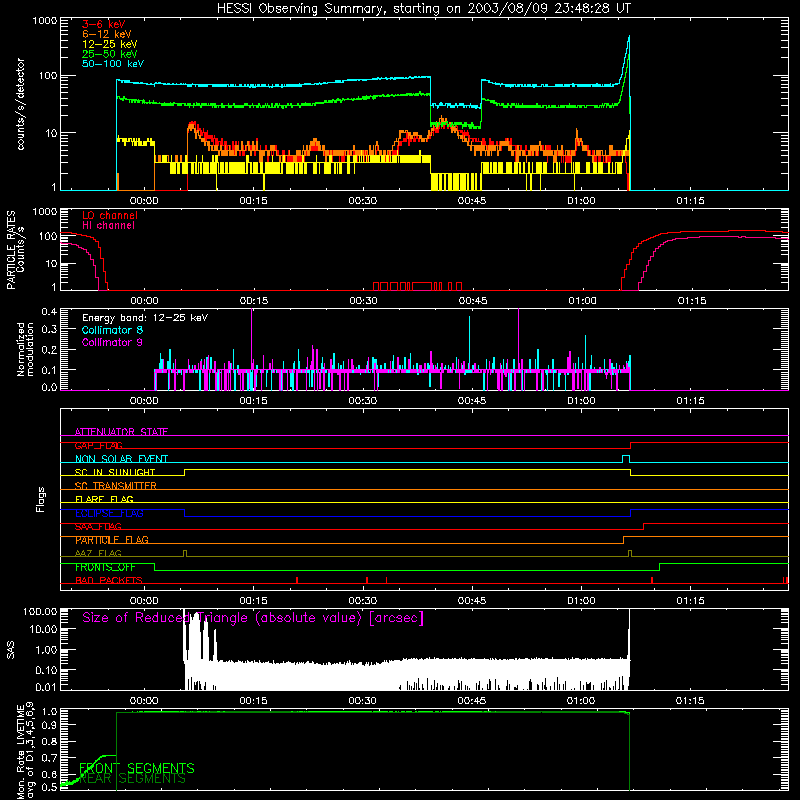
Task: Click the '0.2' tick on the modulation axis
Action: coord(49,350)
